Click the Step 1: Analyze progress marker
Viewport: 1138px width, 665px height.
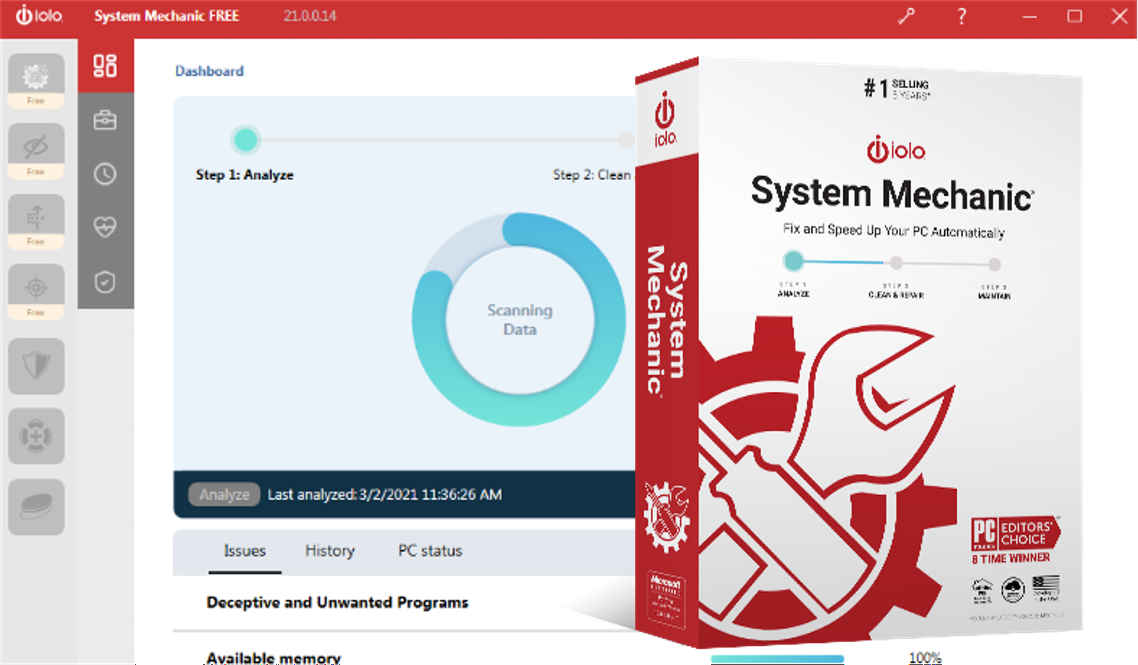click(x=245, y=140)
